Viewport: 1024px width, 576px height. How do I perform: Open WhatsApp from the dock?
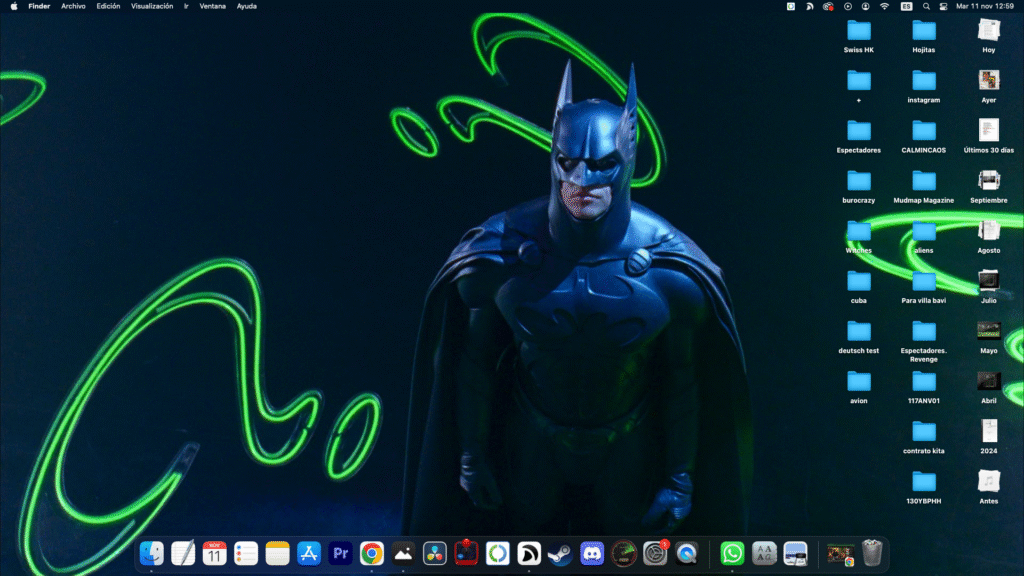733,553
